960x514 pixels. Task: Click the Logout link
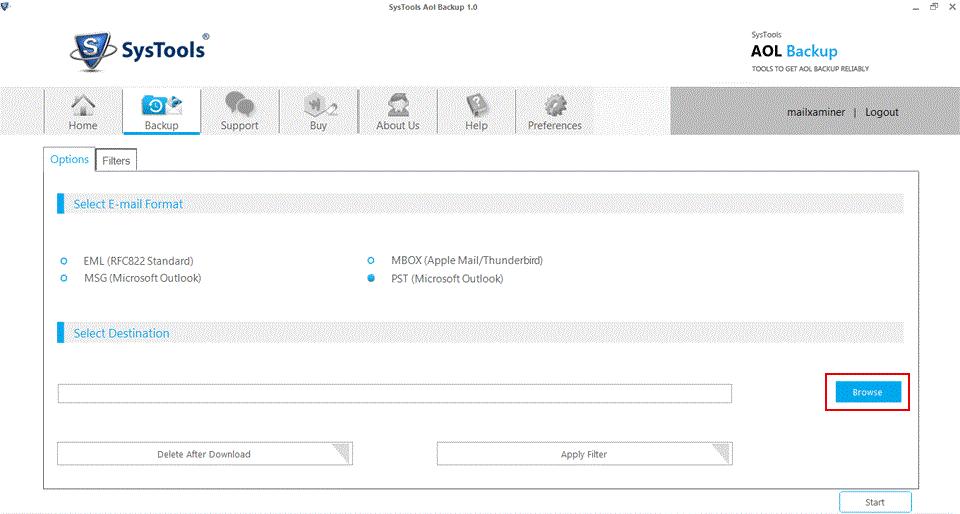pyautogui.click(x=882, y=112)
